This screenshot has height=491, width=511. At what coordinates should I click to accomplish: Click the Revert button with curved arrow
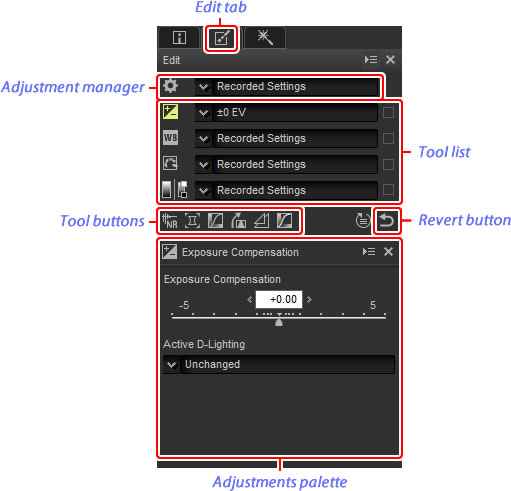click(386, 221)
